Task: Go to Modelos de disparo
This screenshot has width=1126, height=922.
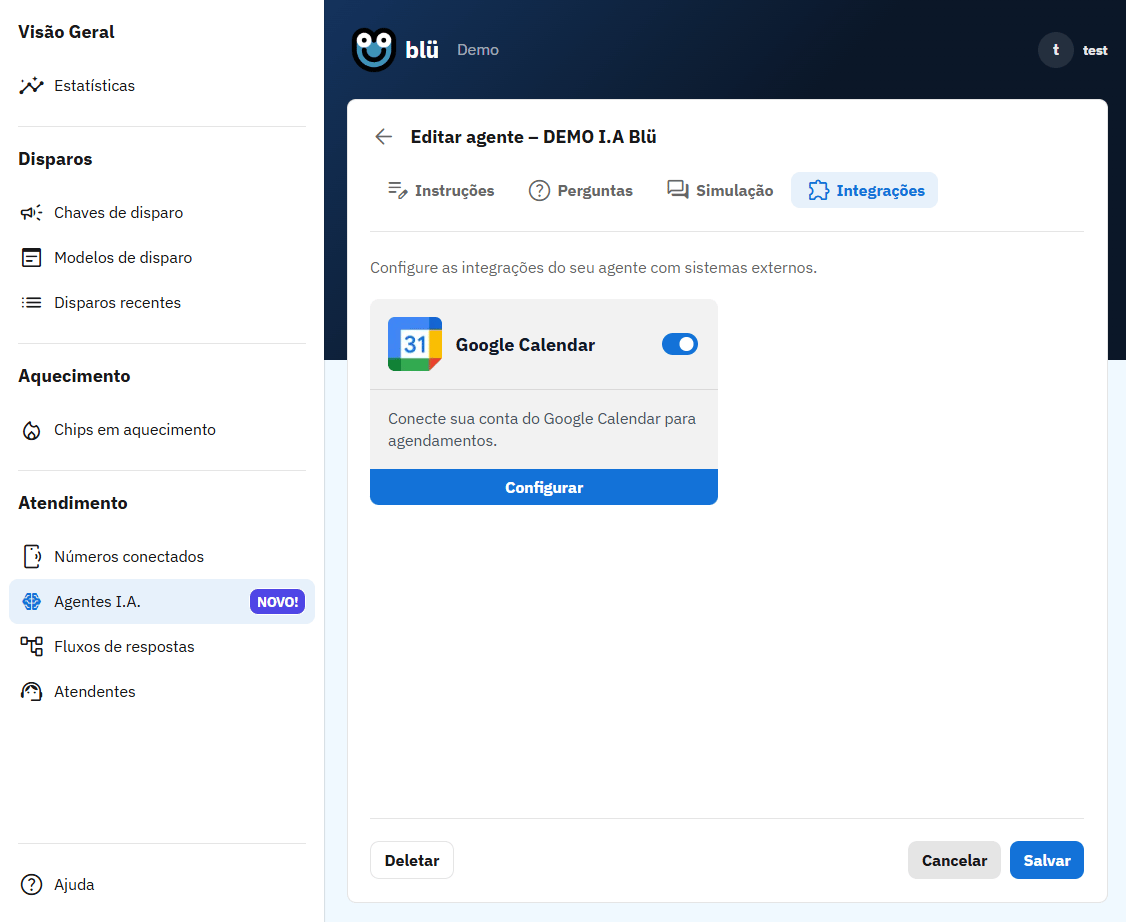Action: [x=162, y=257]
